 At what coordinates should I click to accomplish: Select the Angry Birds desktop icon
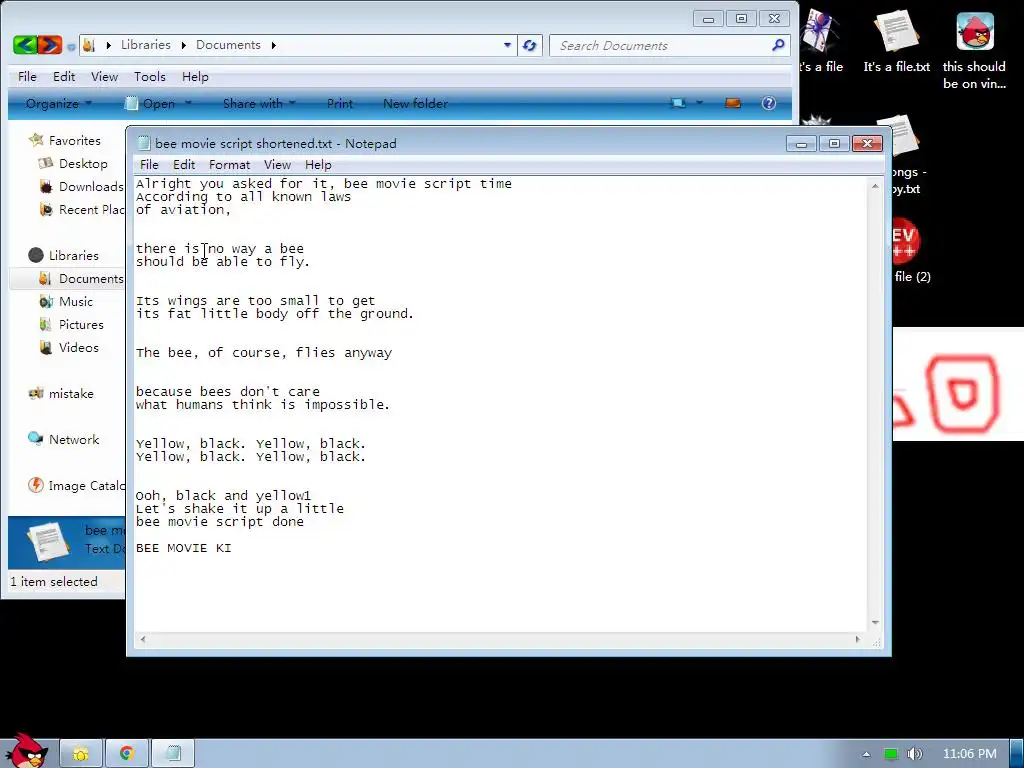click(974, 49)
